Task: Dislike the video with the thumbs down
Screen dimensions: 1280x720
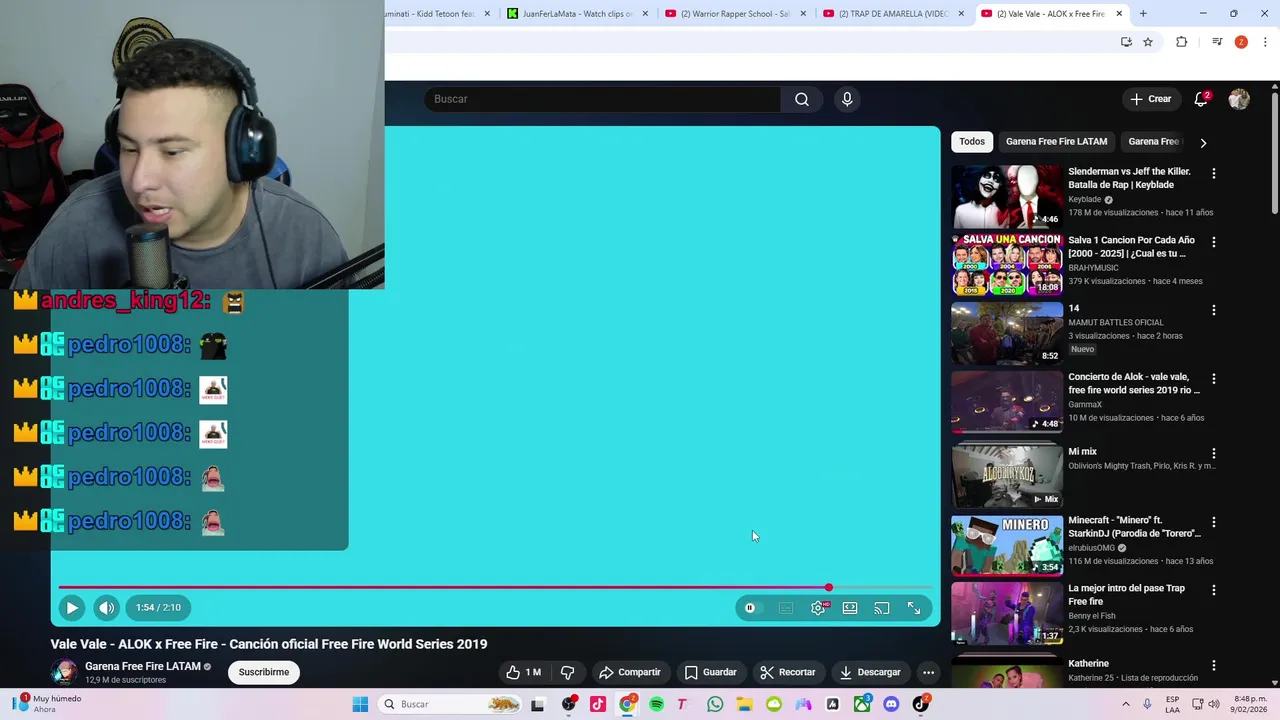Action: 567,672
